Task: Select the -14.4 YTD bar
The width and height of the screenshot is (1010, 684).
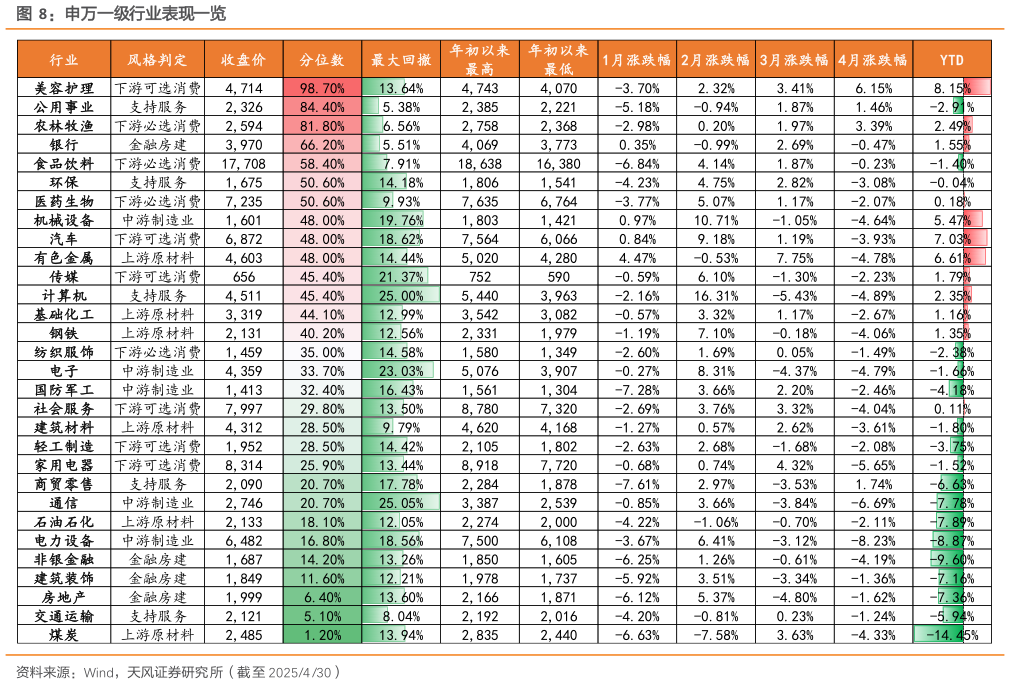Action: [x=939, y=635]
